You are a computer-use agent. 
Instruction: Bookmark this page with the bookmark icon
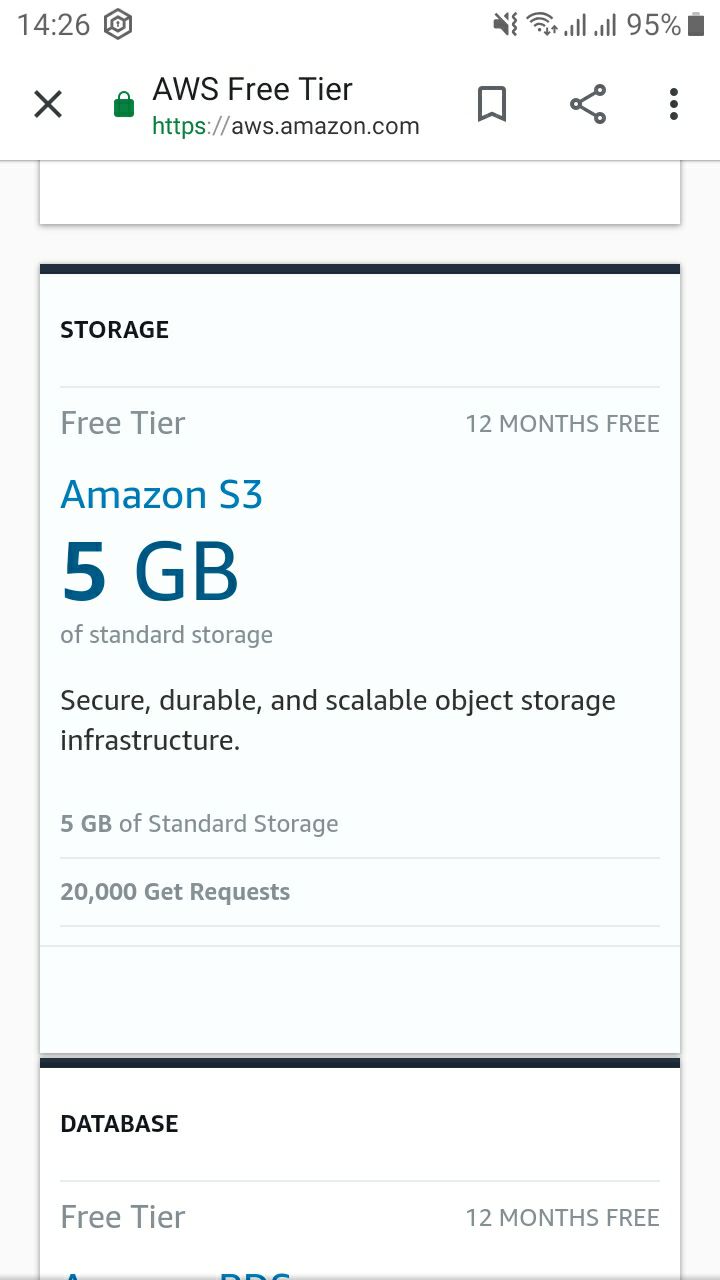[491, 104]
